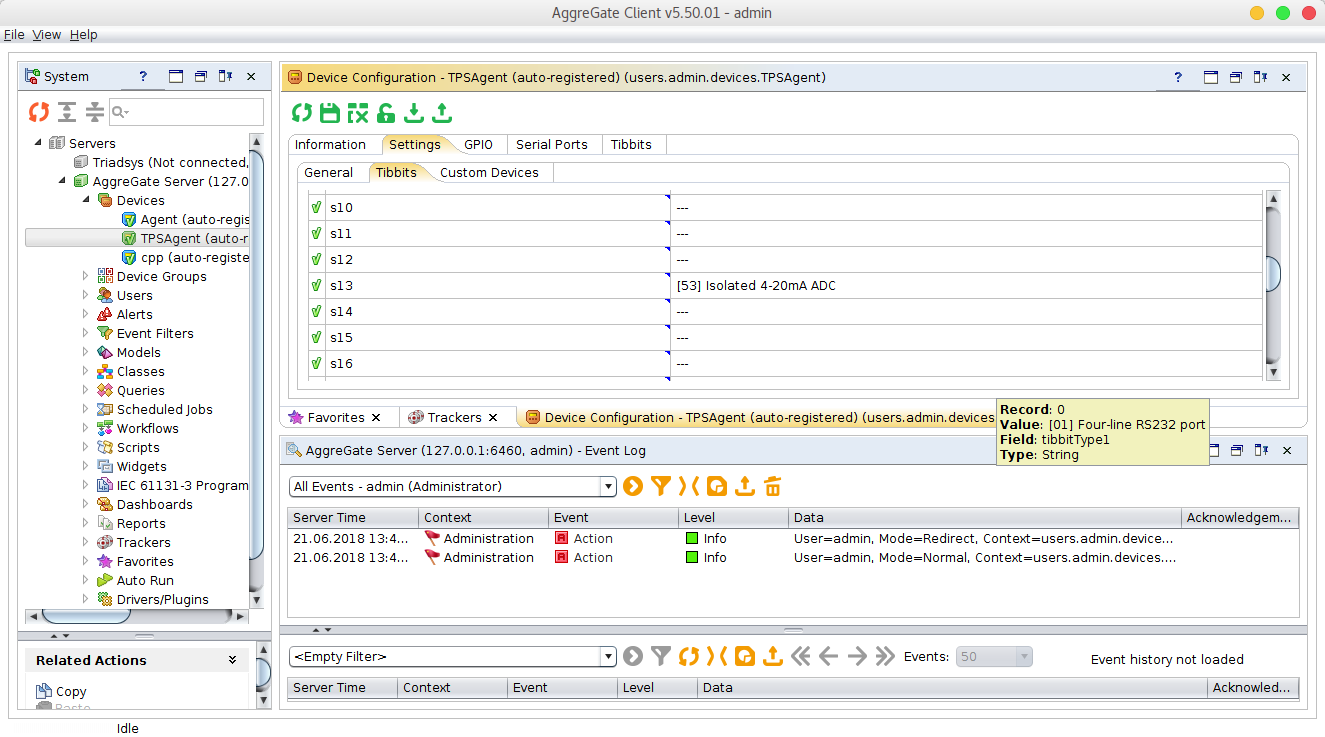
Task: Open the Custom Devices sub-tab
Action: click(489, 172)
